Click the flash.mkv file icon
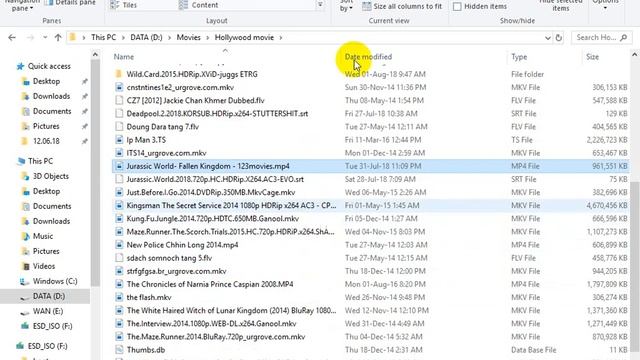The width and height of the screenshot is (640, 360). [x=119, y=298]
